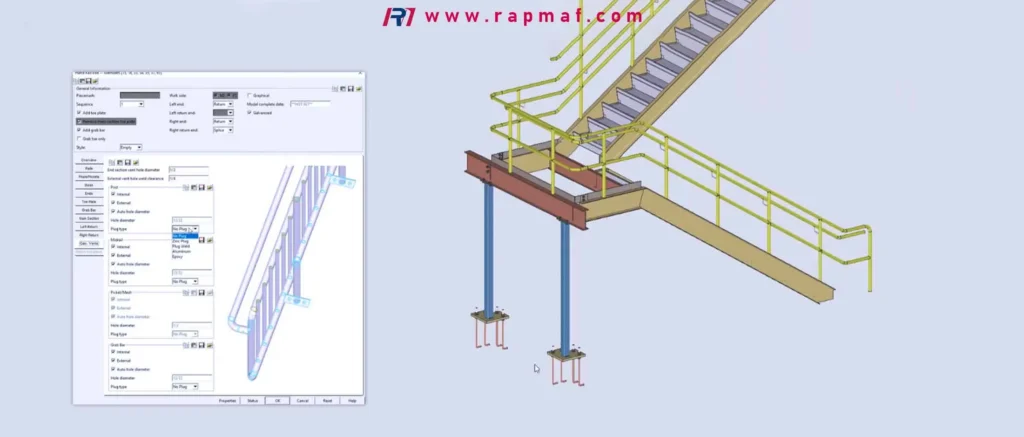Screen dimensions: 1024x437
Task: Uncheck External in the Midrail section
Action: [113, 255]
